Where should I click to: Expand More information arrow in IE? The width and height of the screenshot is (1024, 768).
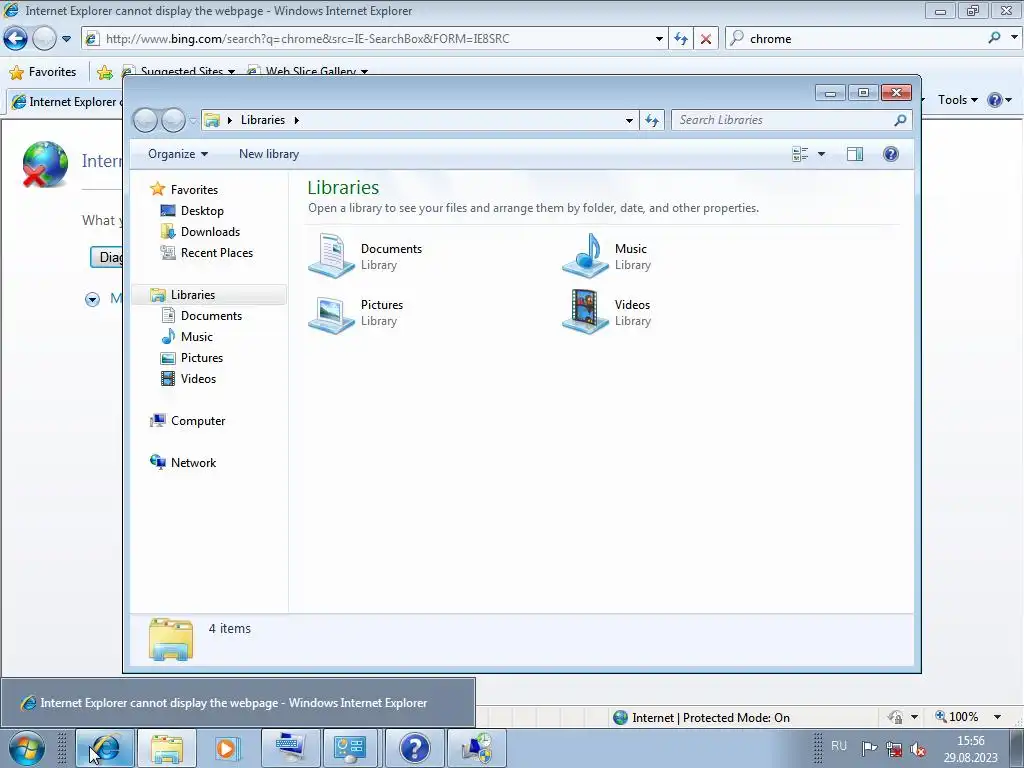[x=93, y=299]
